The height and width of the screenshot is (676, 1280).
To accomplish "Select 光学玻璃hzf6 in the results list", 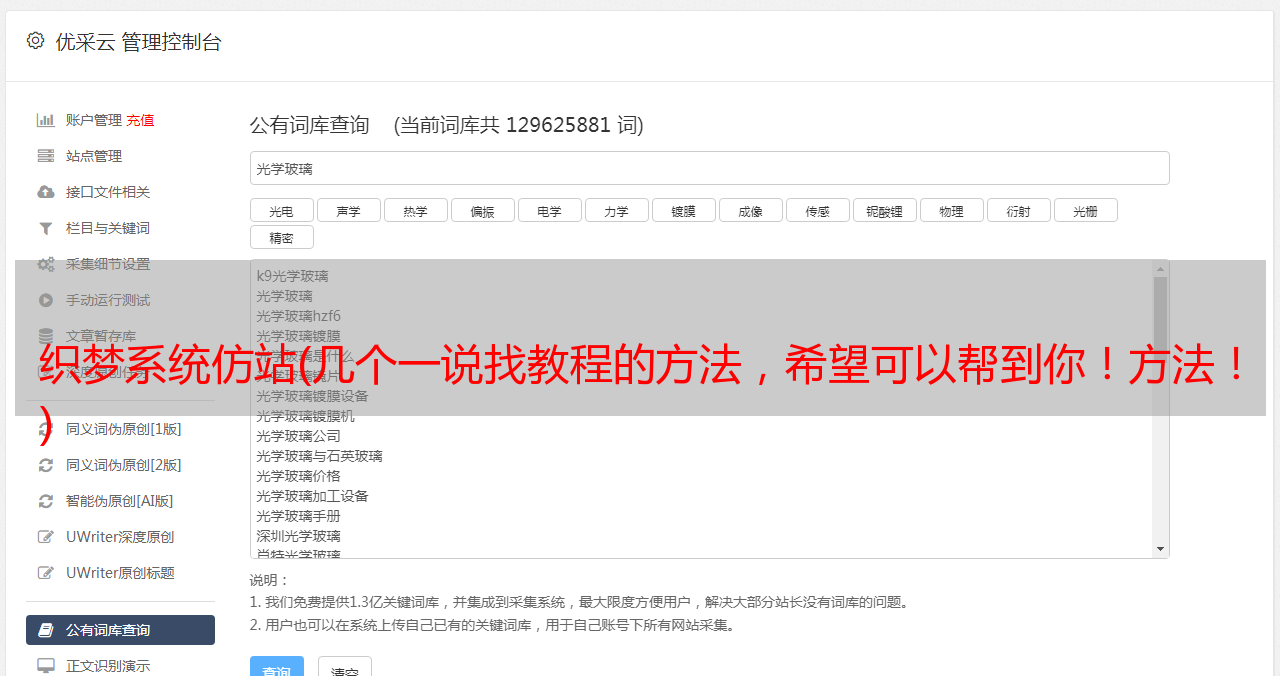I will coord(298,316).
